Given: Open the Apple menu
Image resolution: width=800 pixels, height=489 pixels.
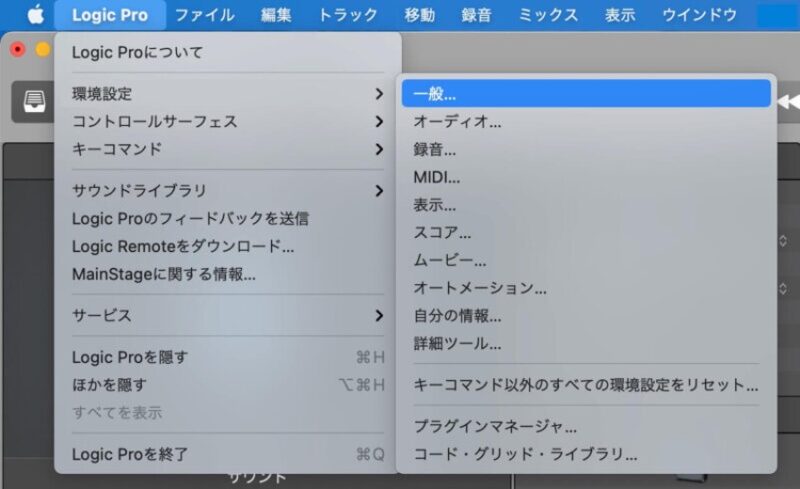Looking at the screenshot, I should tap(35, 15).
